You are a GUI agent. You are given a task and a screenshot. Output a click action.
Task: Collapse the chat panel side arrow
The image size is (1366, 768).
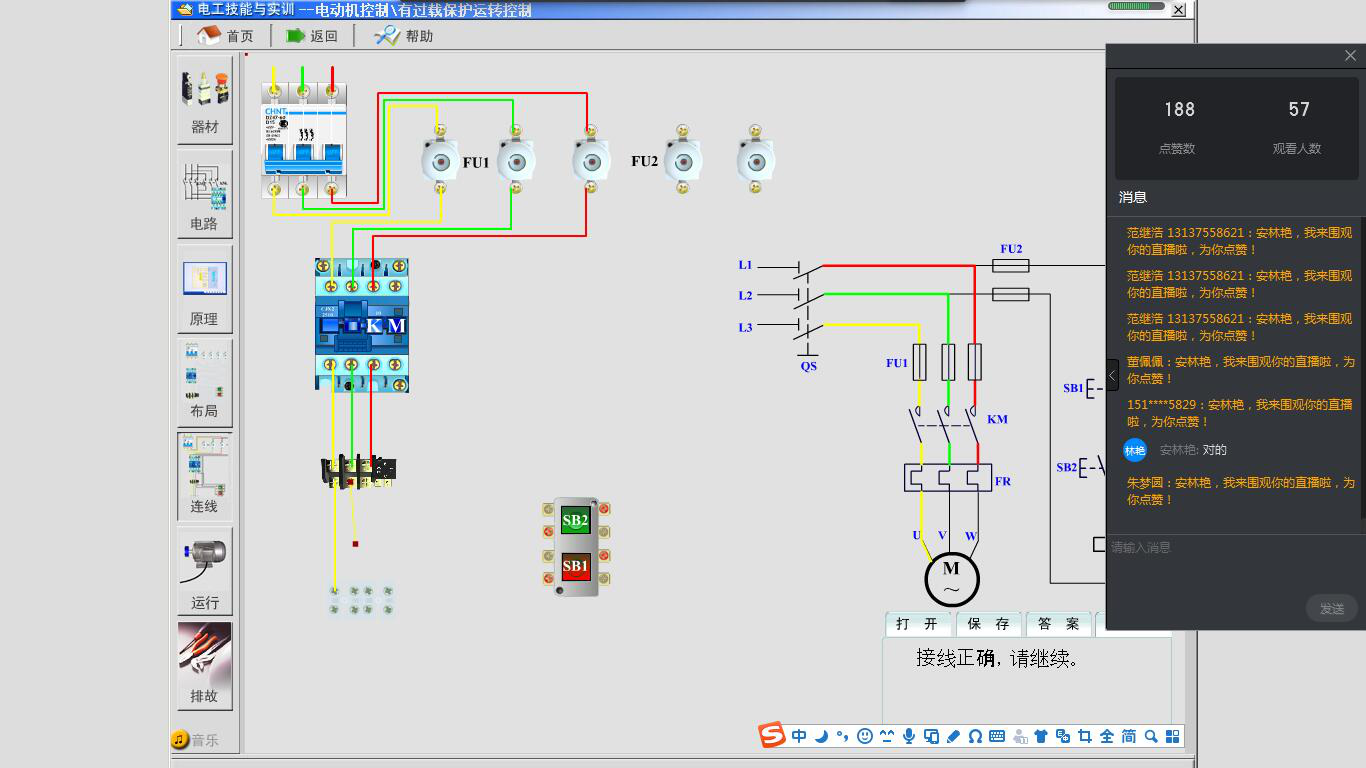click(x=1112, y=375)
